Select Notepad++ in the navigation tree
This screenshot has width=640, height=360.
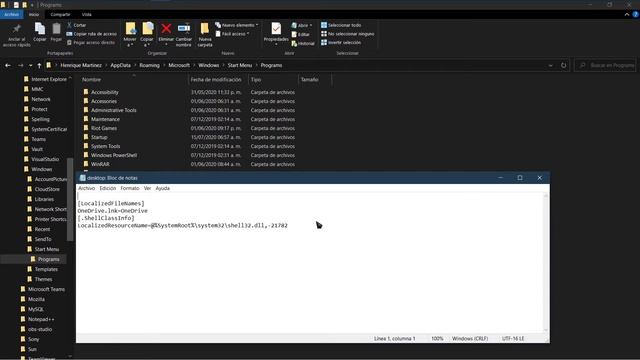[x=41, y=319]
